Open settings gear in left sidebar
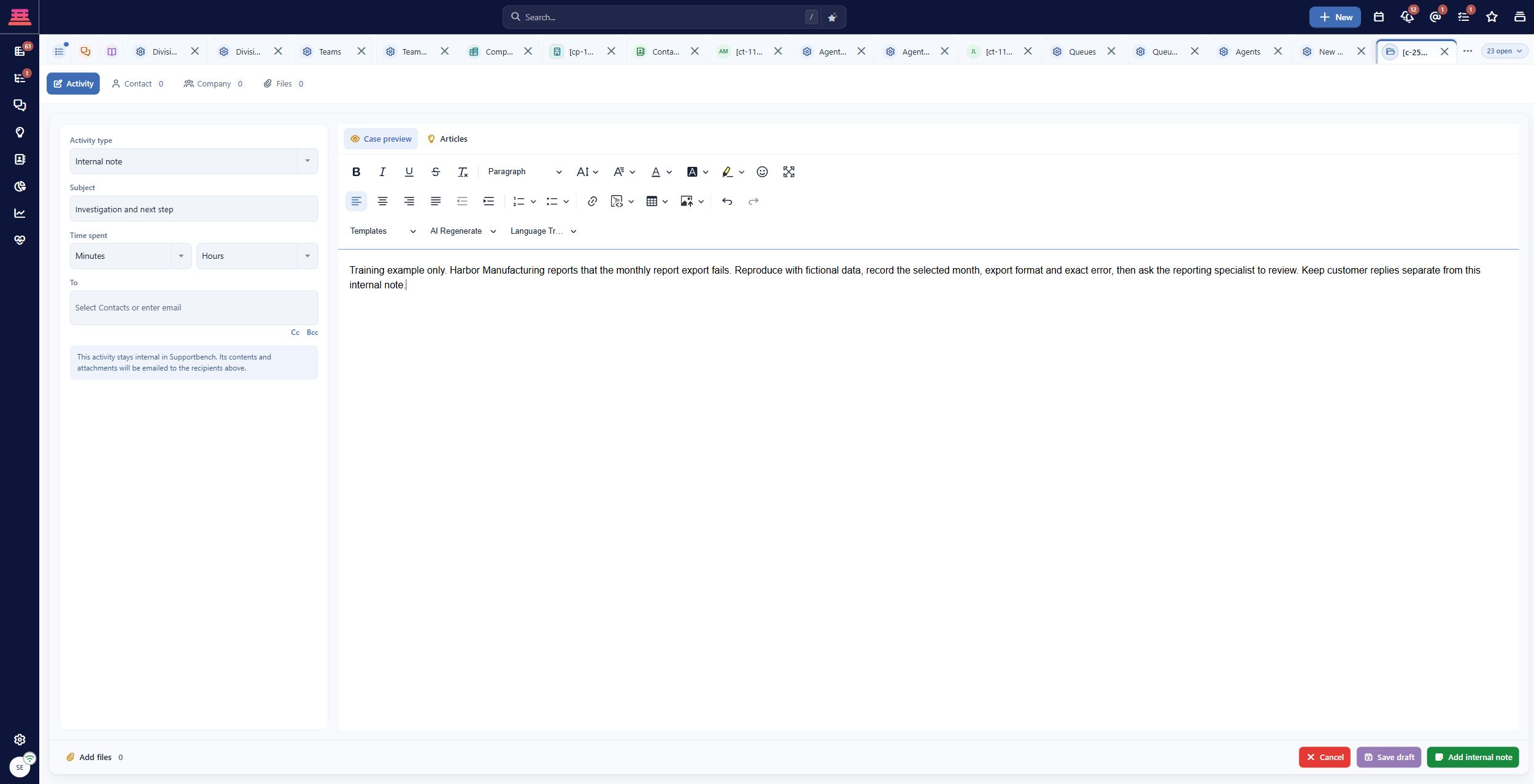Viewport: 1534px width, 784px height. click(20, 739)
